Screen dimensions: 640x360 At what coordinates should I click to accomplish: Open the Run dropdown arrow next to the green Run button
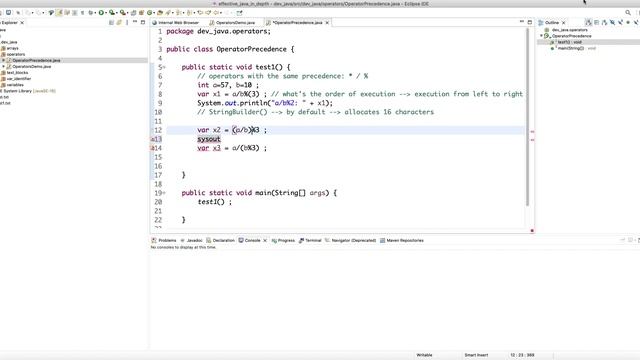pos(105,13)
